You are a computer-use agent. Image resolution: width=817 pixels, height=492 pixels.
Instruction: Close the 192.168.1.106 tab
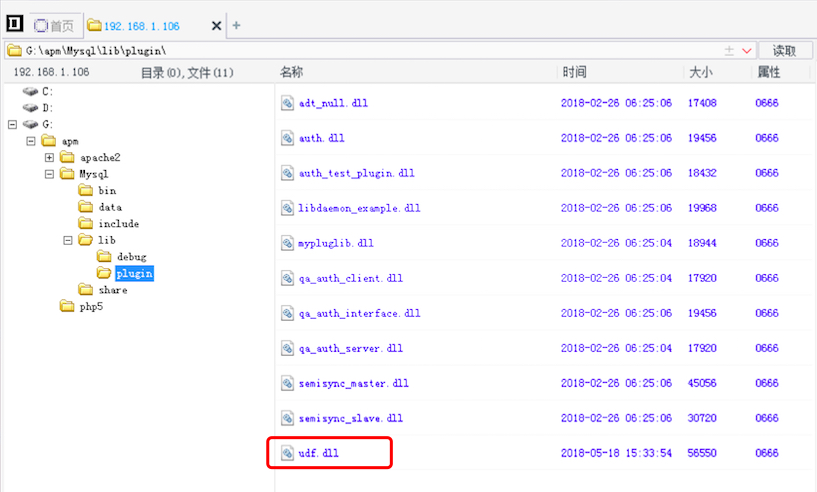click(x=216, y=26)
